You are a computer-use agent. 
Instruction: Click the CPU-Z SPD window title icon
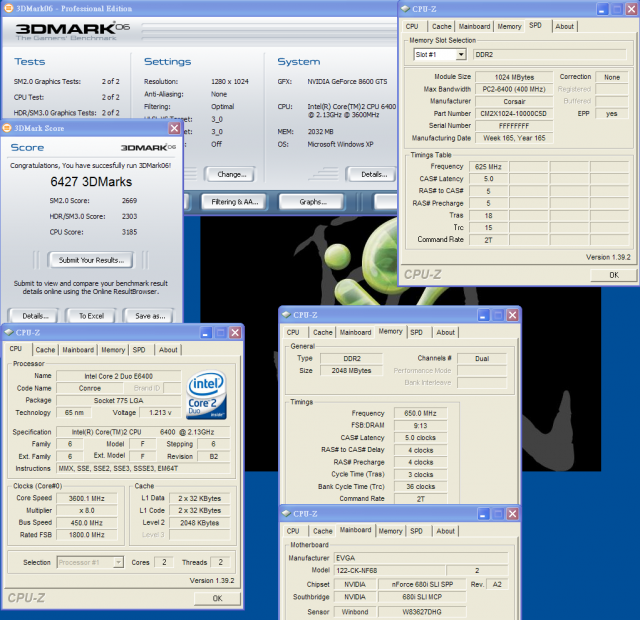(x=405, y=9)
